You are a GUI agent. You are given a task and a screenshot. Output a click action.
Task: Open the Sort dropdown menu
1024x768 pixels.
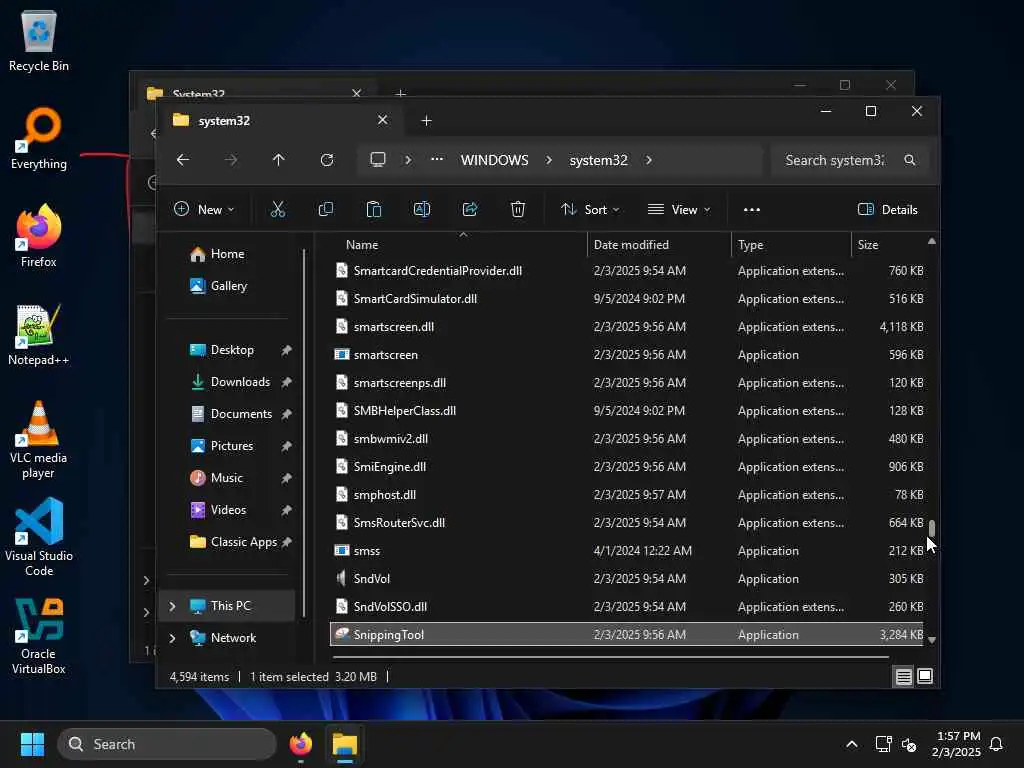point(590,210)
